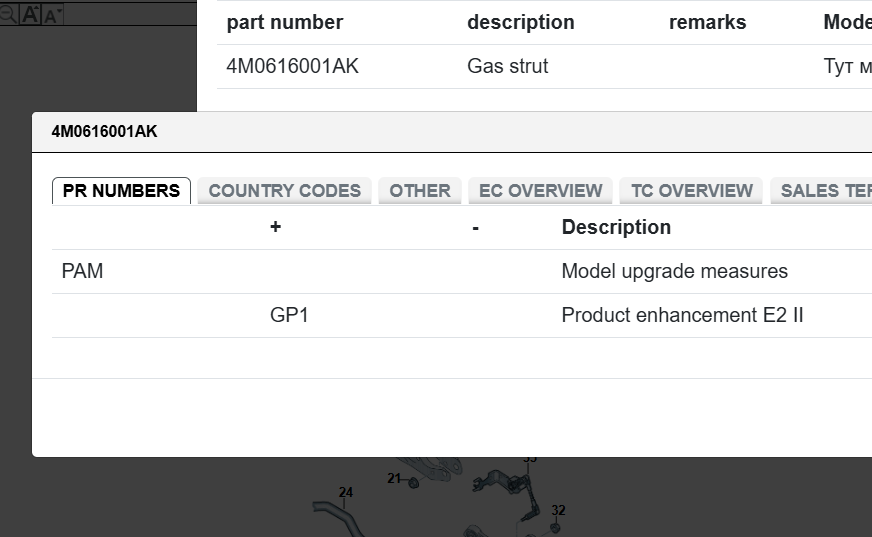Viewport: 872px width, 537px height.
Task: Click part label 24 in the diagram
Action: [345, 492]
